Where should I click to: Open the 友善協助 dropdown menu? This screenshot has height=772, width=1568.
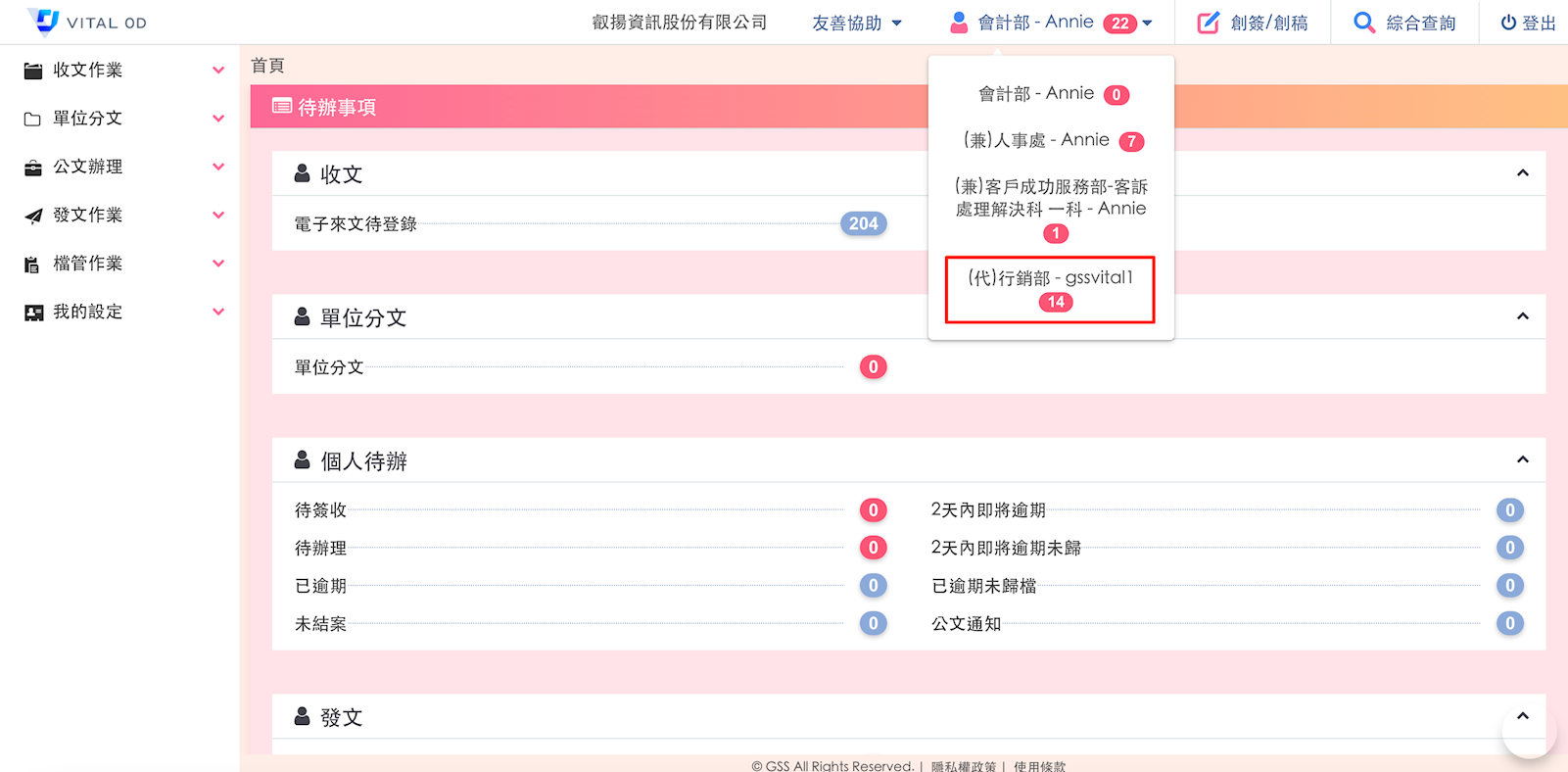[x=856, y=23]
